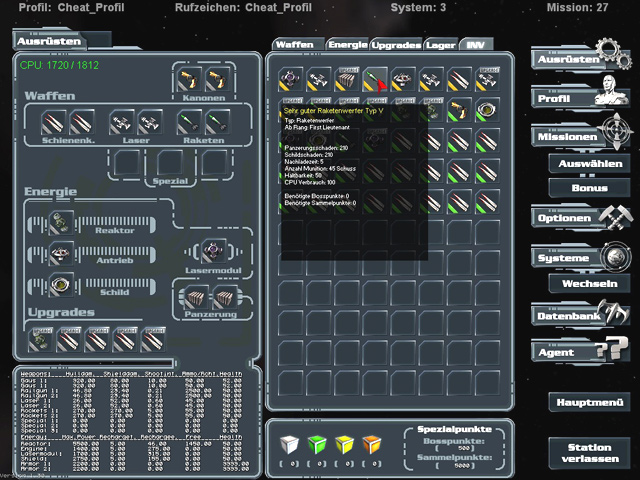
Task: Open the Ausrüsten panel tab at left
Action: point(49,41)
